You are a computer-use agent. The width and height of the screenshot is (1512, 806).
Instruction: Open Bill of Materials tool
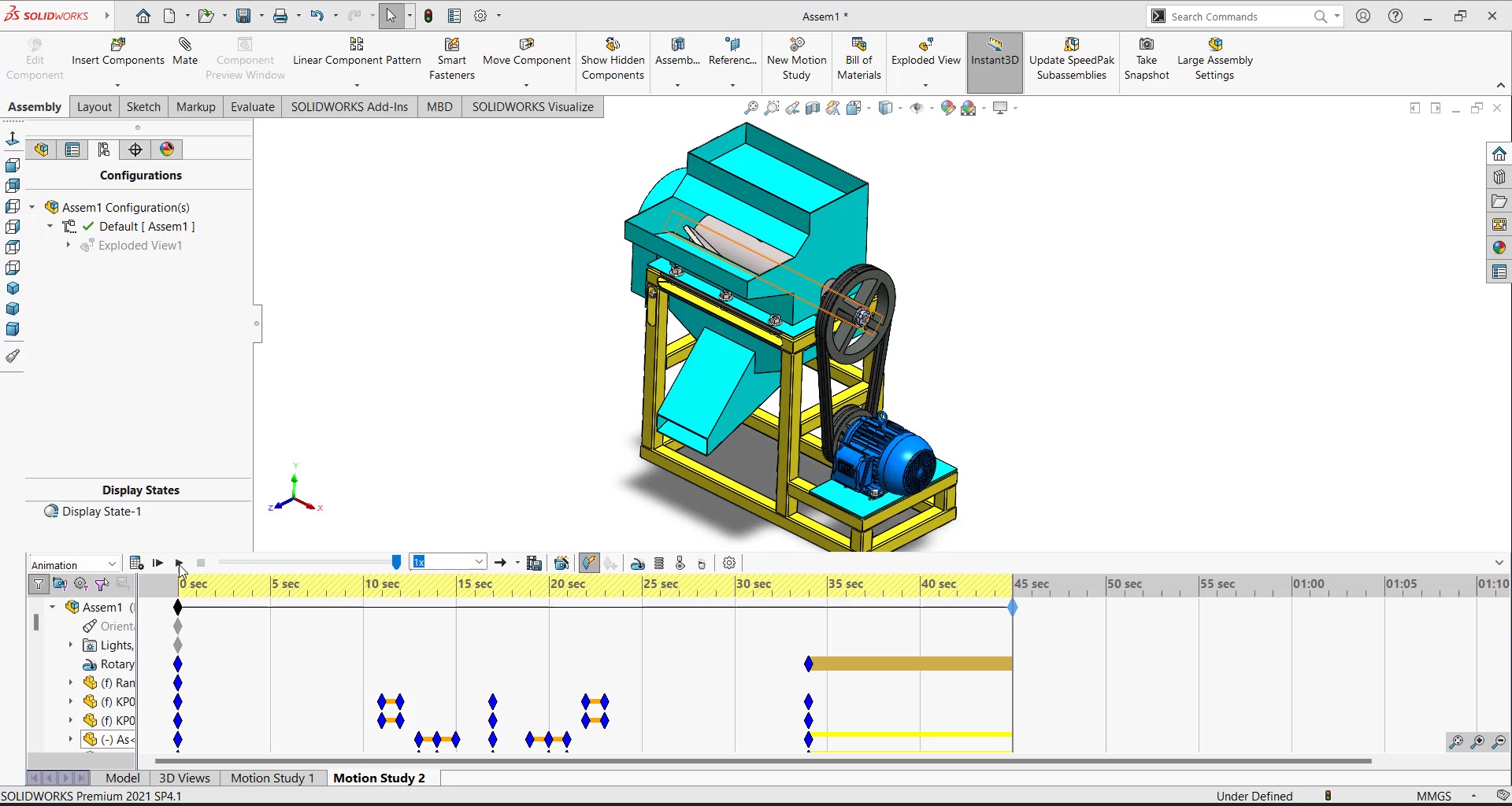point(858,59)
